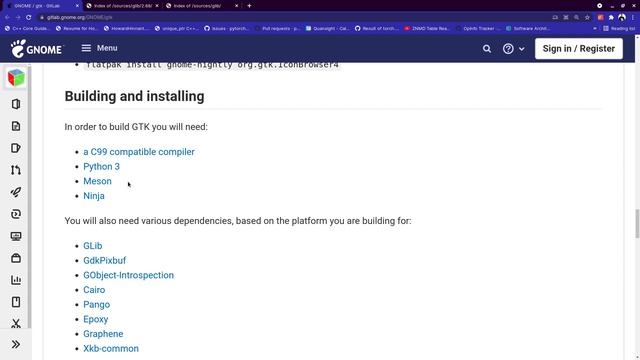Open the hamburger Menu
The width and height of the screenshot is (640, 360).
[99, 48]
